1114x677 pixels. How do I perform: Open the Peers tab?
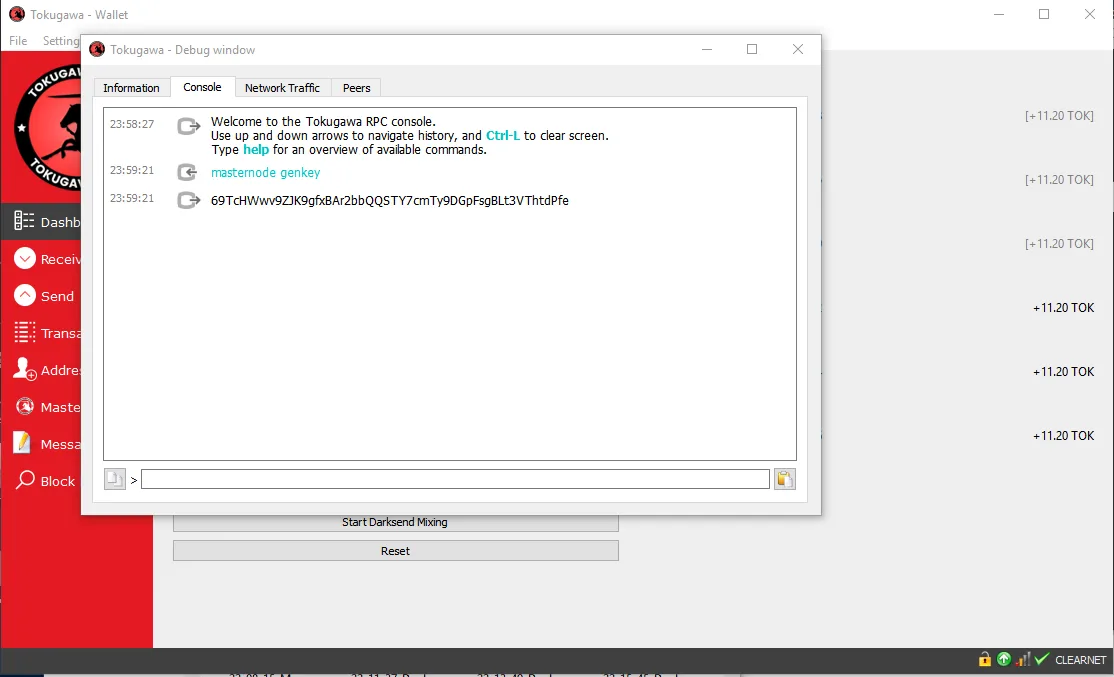(x=357, y=87)
